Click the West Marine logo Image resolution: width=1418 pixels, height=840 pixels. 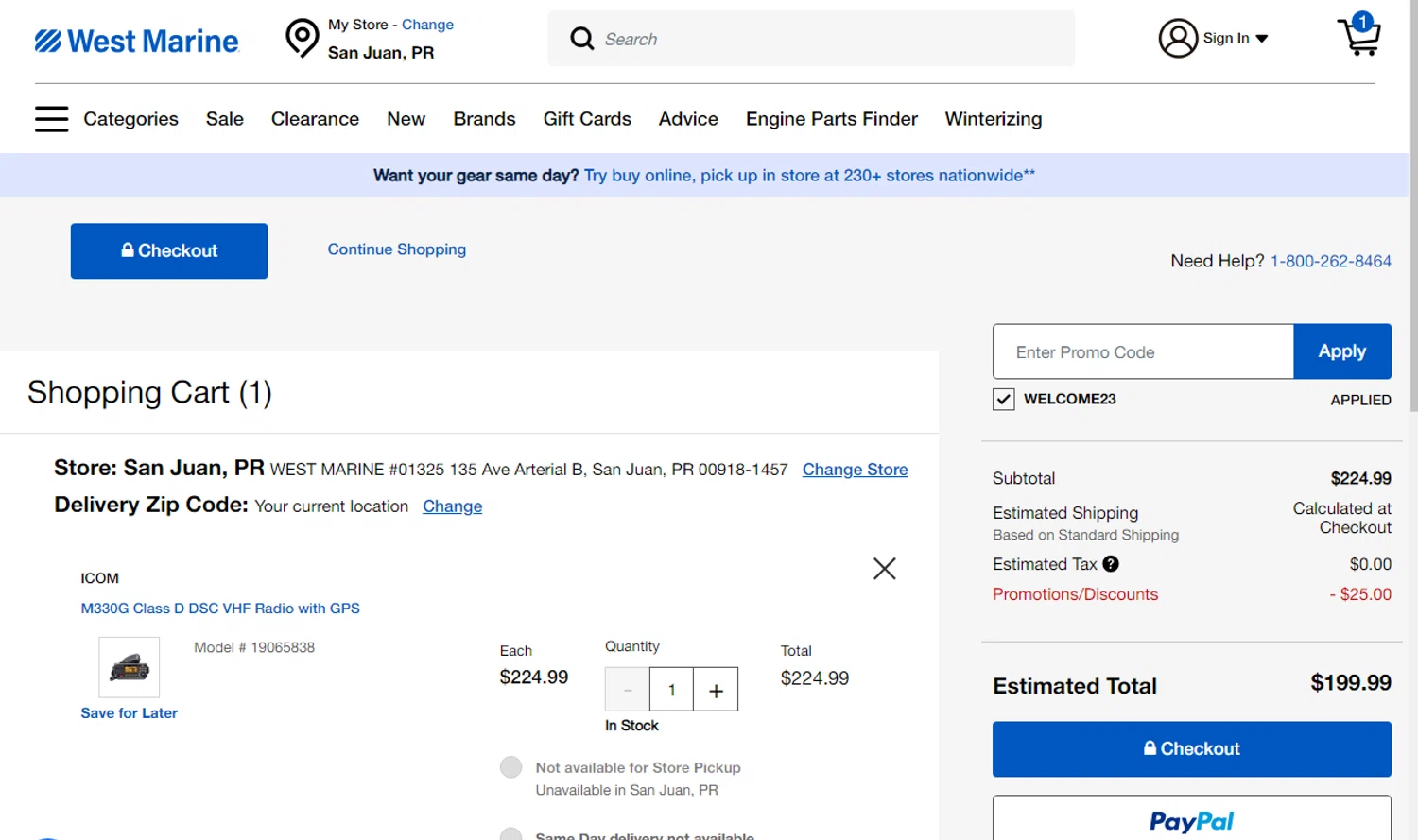[137, 41]
